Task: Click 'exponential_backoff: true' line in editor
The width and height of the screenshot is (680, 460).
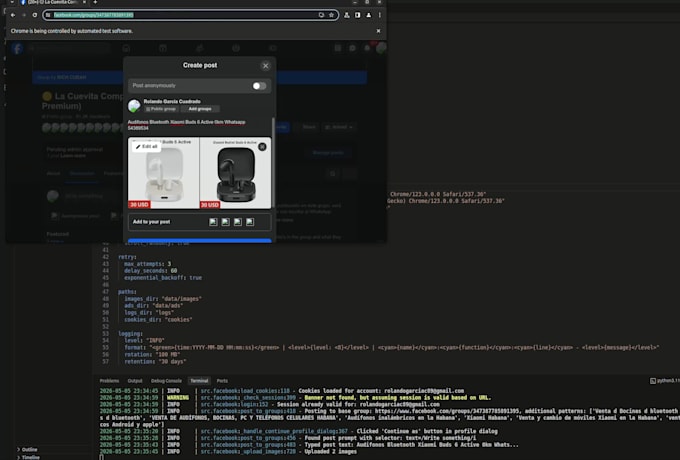Action: pyautogui.click(x=163, y=277)
